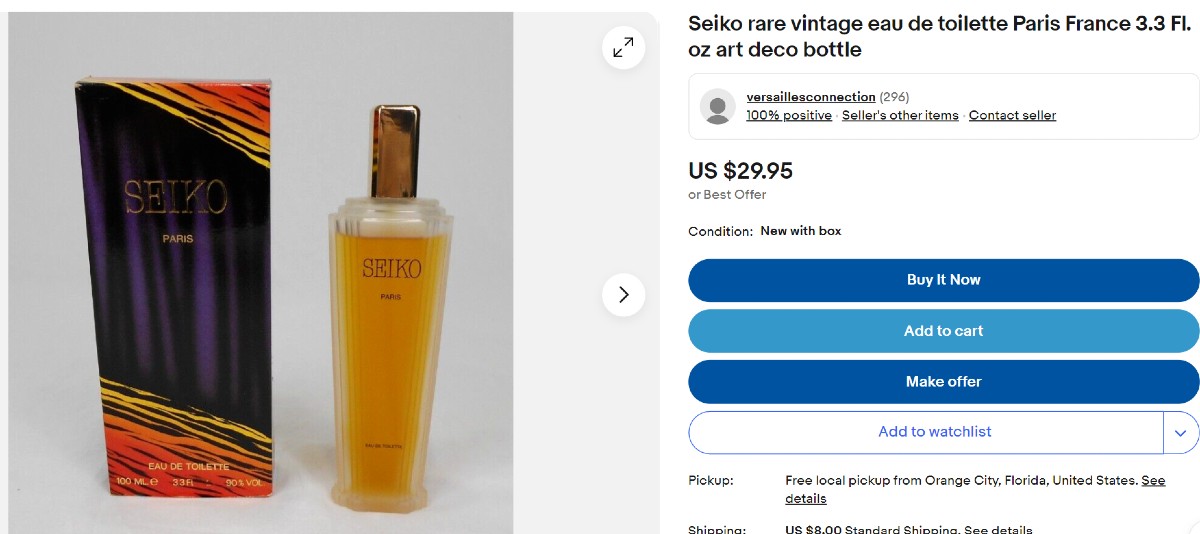Click the Seiko box in the photo

(x=172, y=280)
